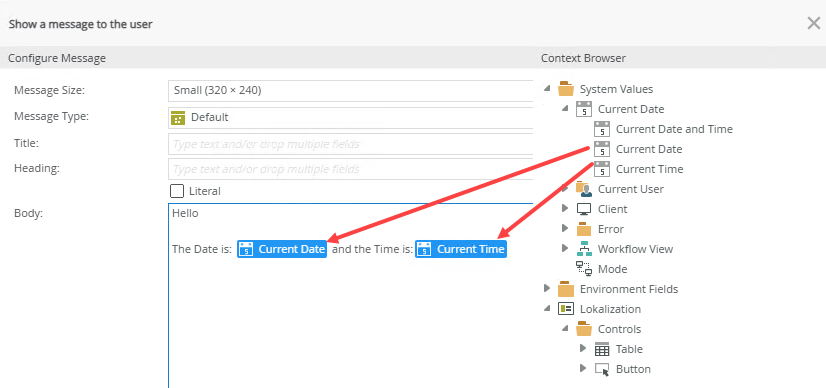The height and width of the screenshot is (388, 826).
Task: Open the Message Type dropdown
Action: (351, 118)
